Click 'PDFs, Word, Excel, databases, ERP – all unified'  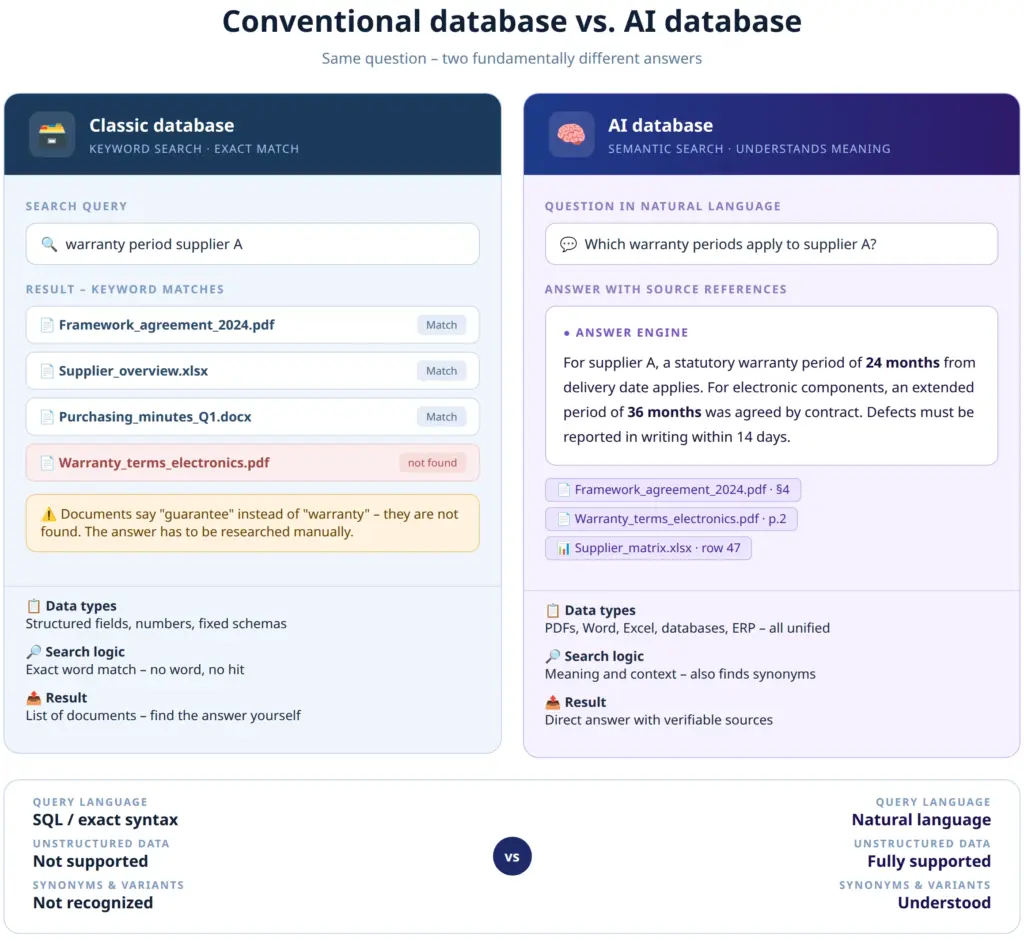[687, 629]
